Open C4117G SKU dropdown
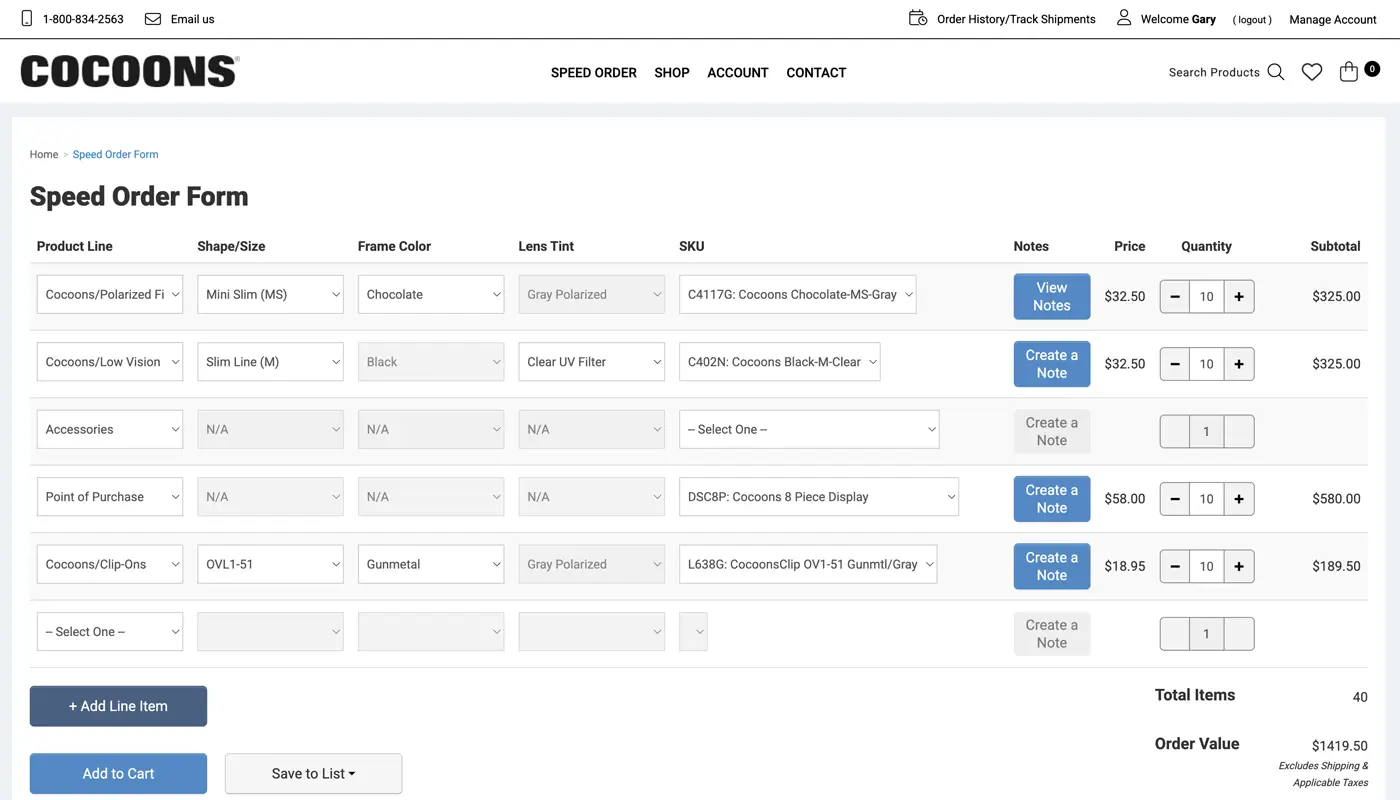This screenshot has width=1400, height=800. pos(798,295)
